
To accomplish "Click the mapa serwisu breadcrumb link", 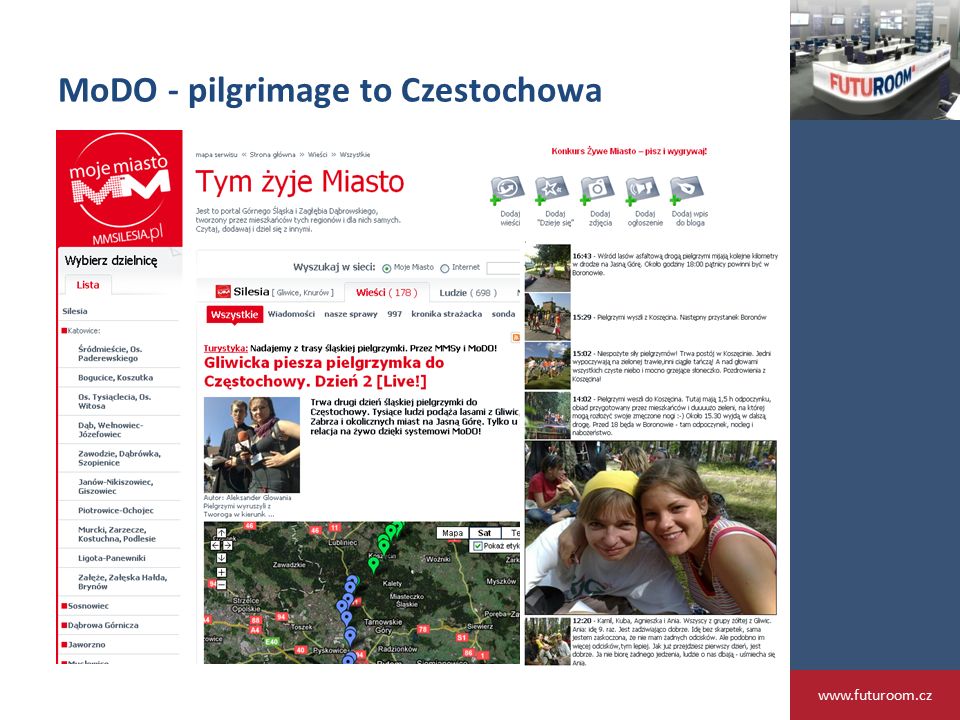I will 216,155.
